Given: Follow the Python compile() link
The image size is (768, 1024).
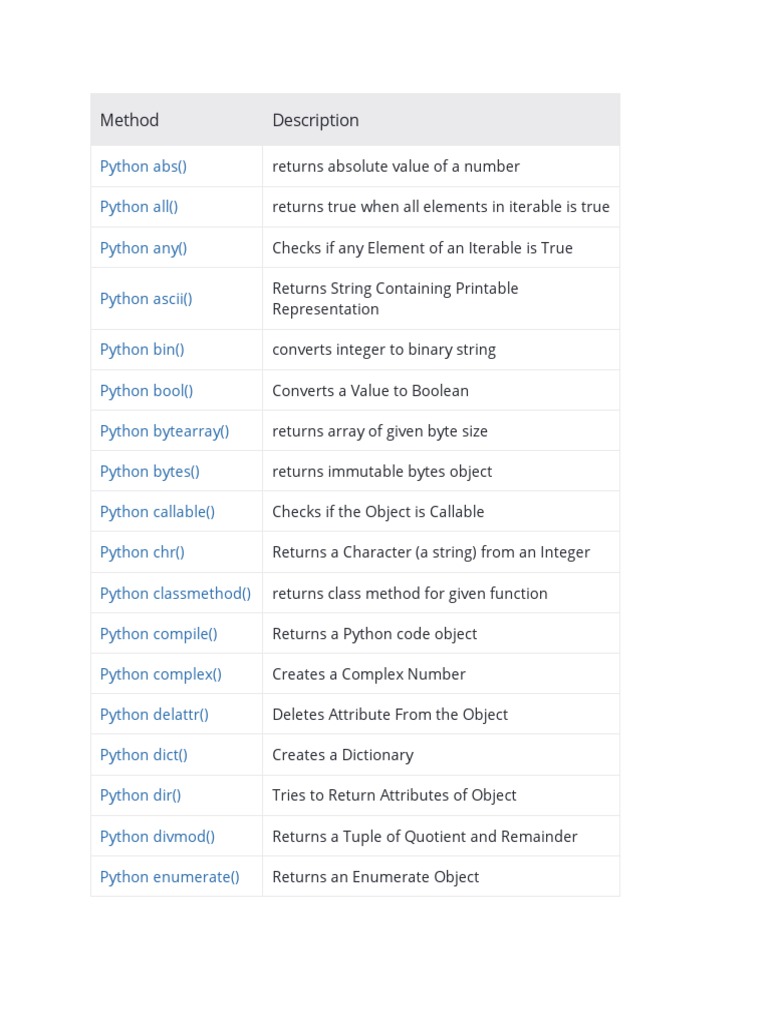Looking at the screenshot, I should (x=158, y=634).
